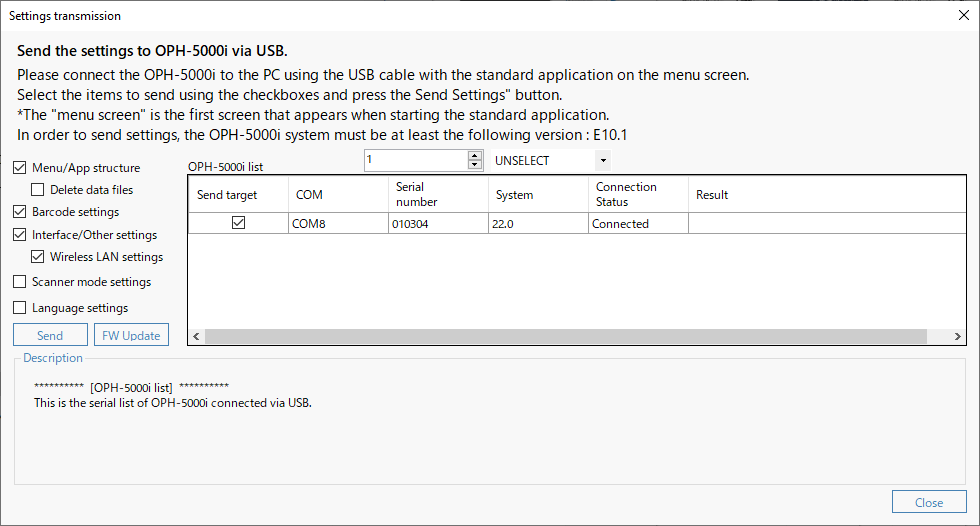Click the horizontal scrollbar track in device list
Screen dimensions: 980x526
566,336
